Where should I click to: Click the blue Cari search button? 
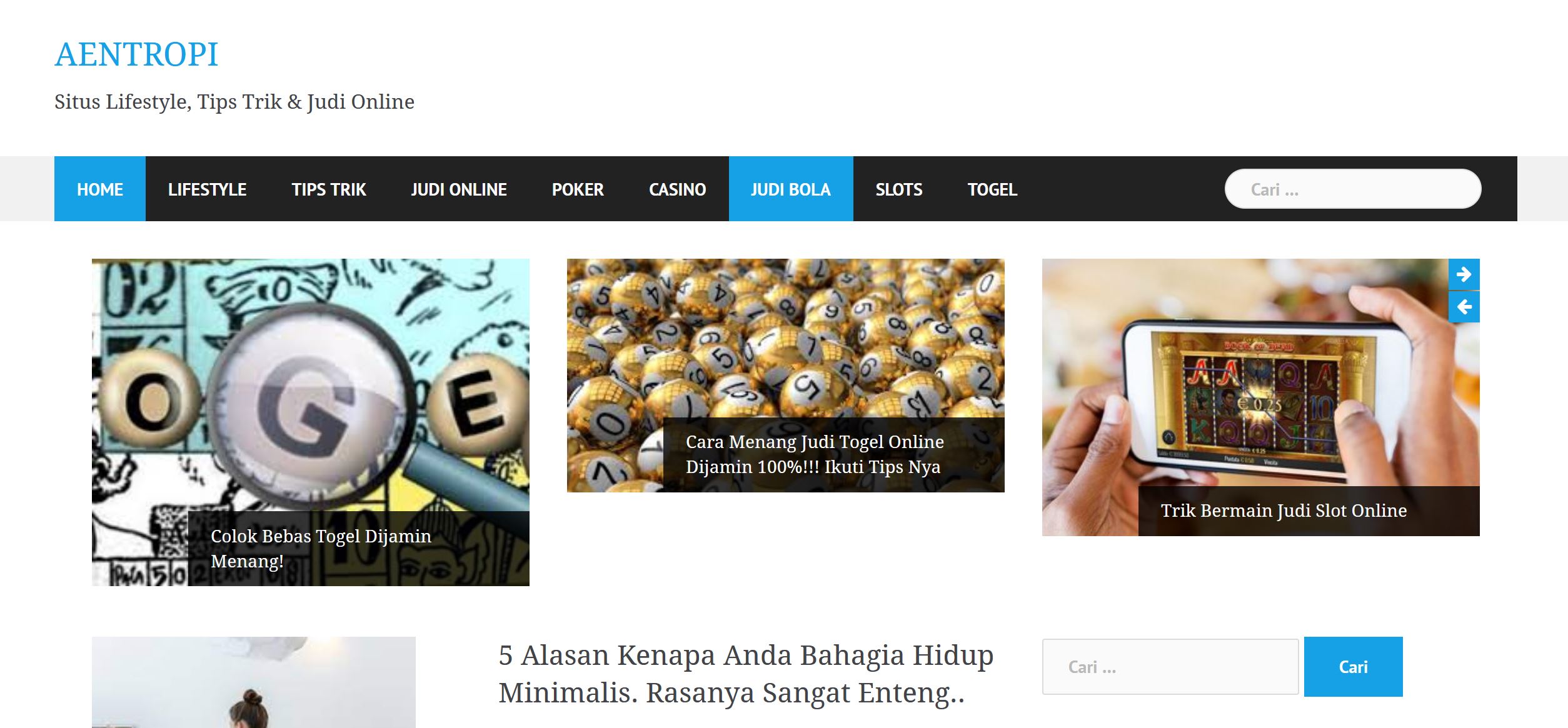[1354, 667]
